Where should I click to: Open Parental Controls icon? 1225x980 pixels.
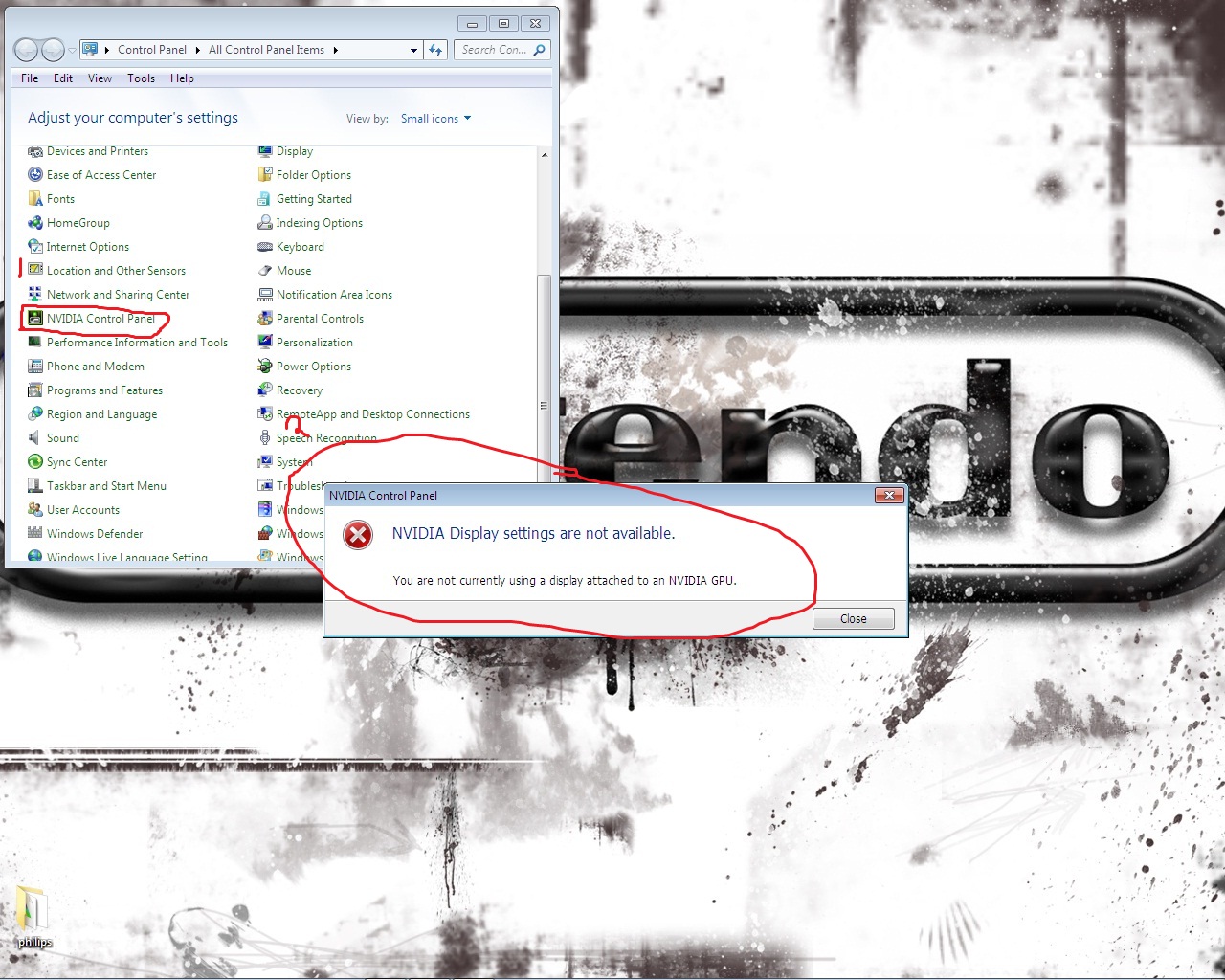pyautogui.click(x=265, y=319)
